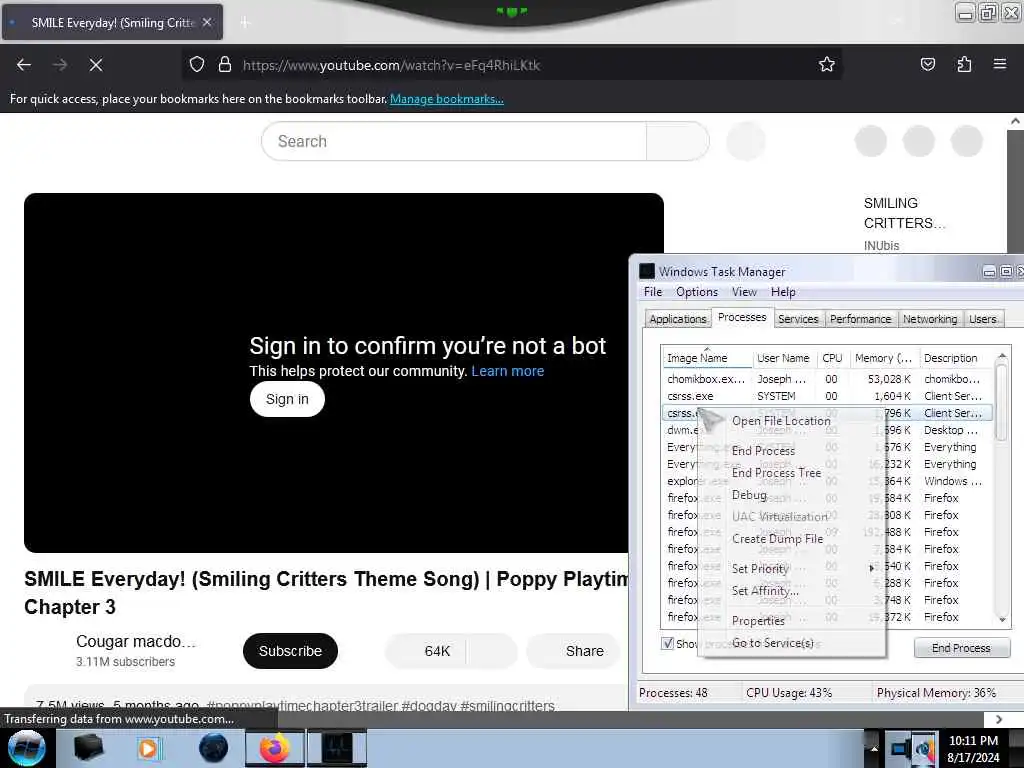Toggle Show processes from all users checkbox
This screenshot has height=768, width=1024.
(x=667, y=643)
